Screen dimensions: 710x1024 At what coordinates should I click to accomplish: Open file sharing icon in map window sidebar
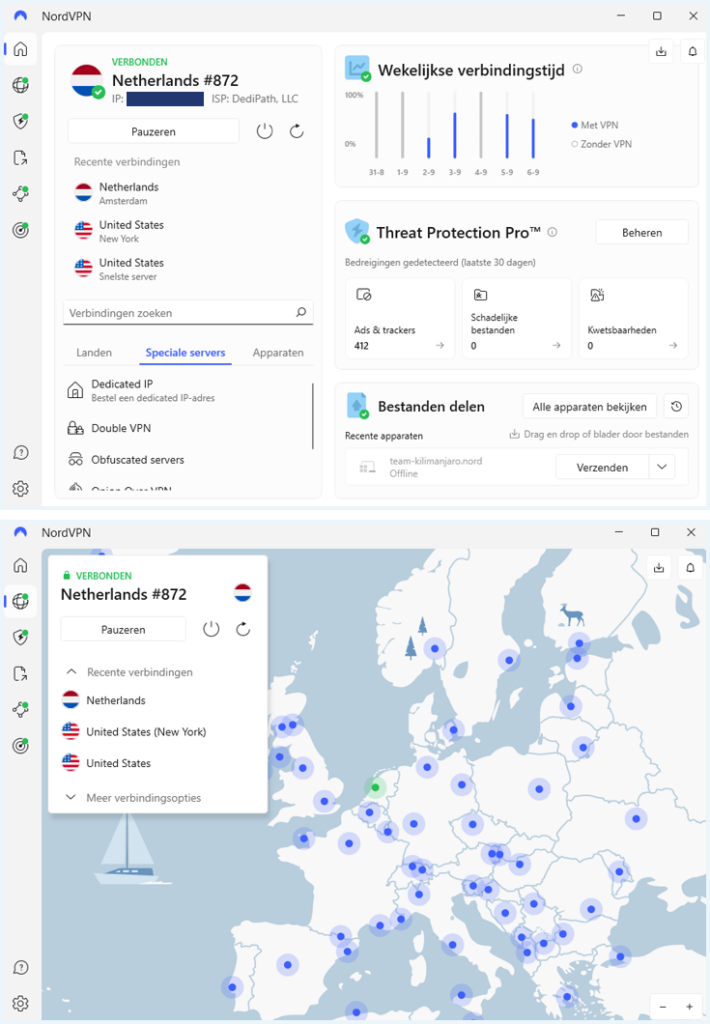point(21,673)
